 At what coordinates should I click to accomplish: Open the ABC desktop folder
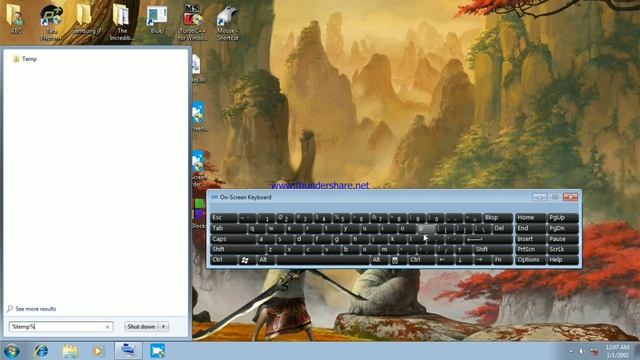pyautogui.click(x=16, y=18)
